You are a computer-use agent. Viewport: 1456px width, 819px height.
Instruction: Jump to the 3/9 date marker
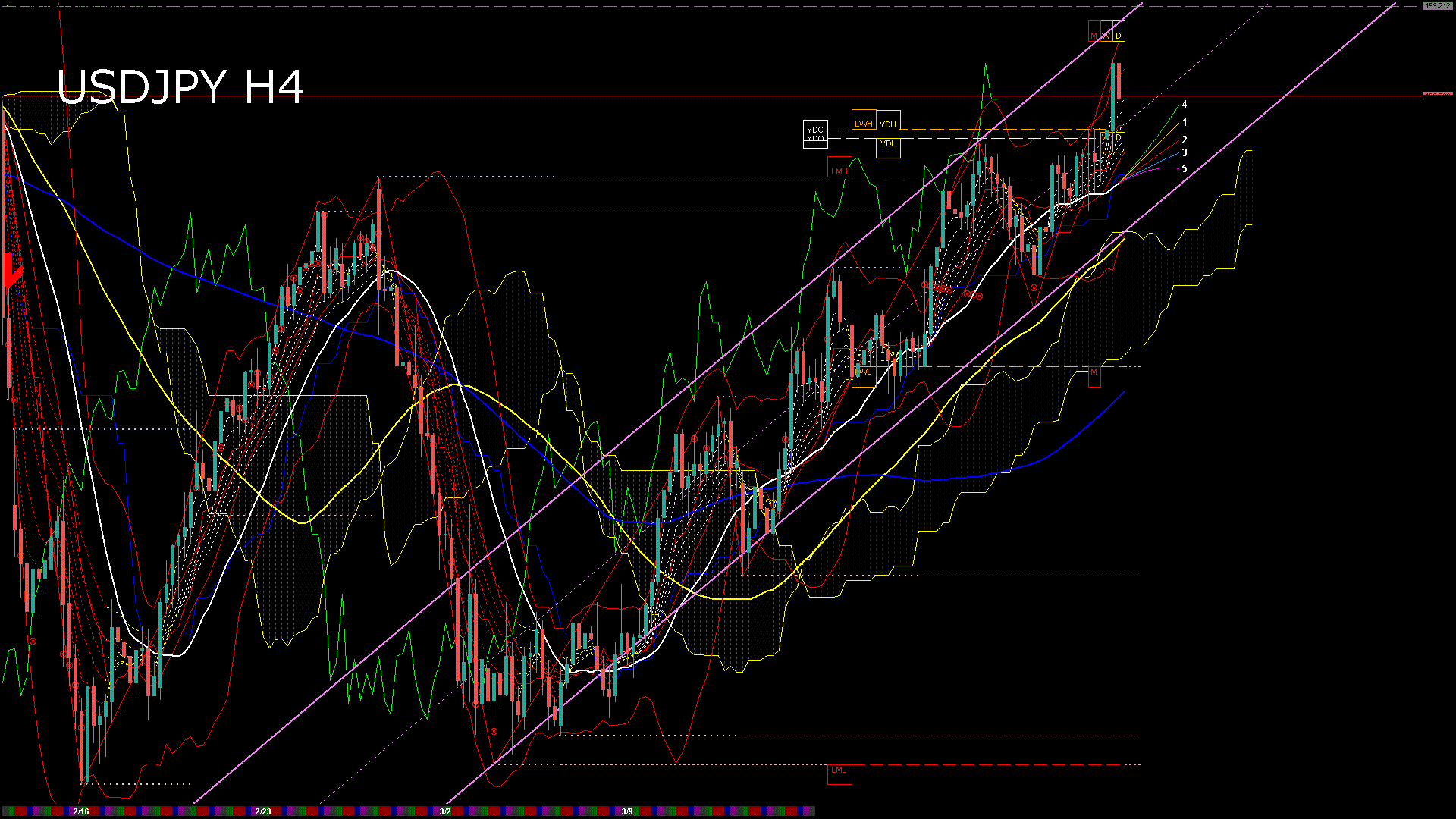tap(627, 811)
